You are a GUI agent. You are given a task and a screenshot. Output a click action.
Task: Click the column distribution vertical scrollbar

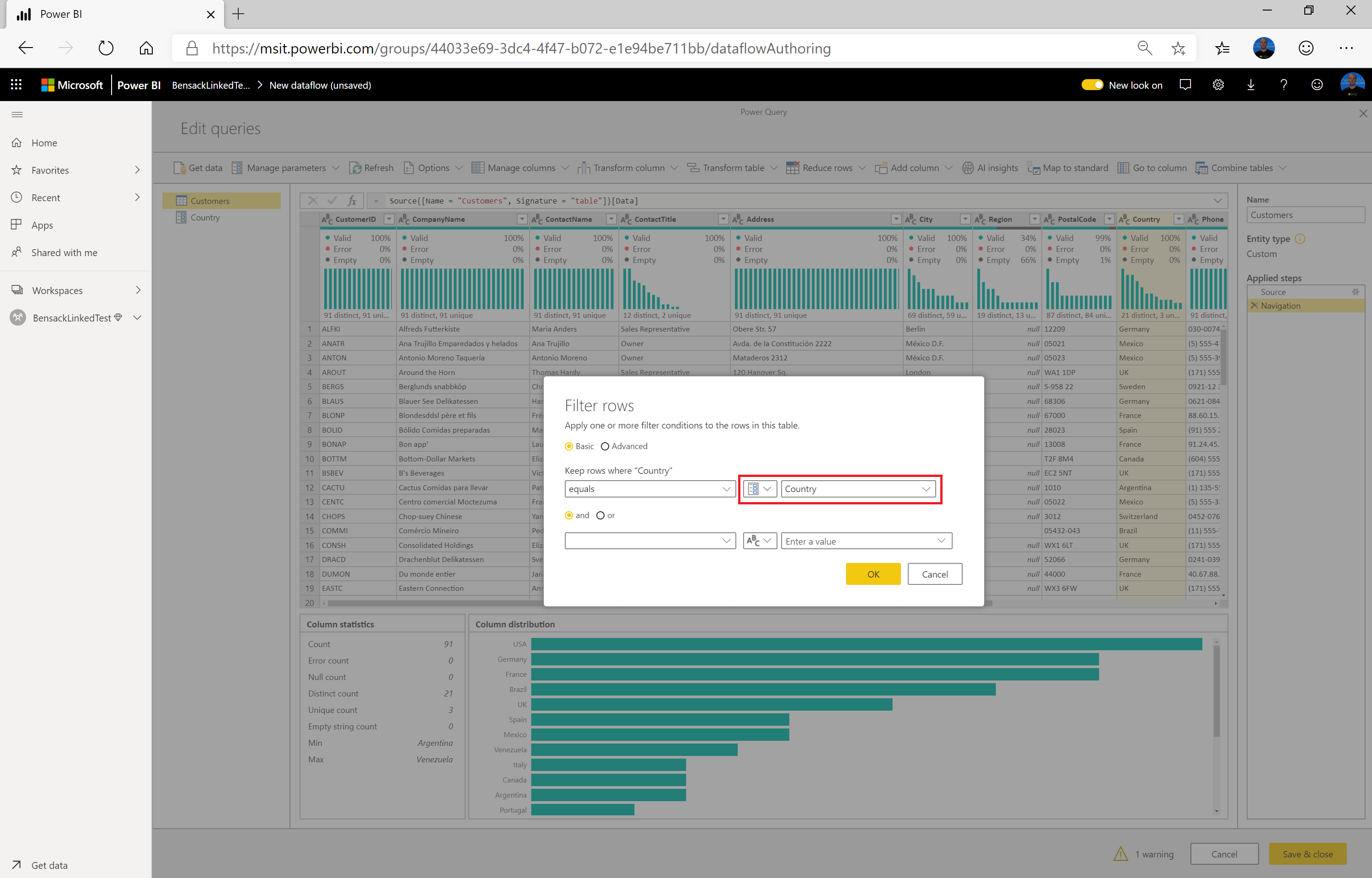pyautogui.click(x=1217, y=691)
